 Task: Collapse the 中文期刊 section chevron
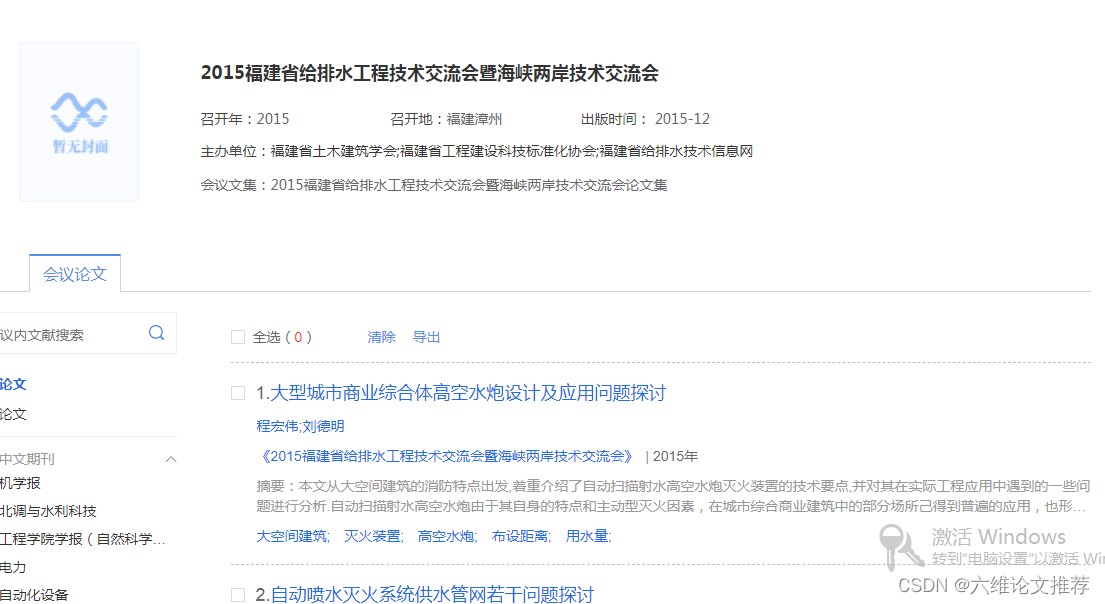(171, 459)
